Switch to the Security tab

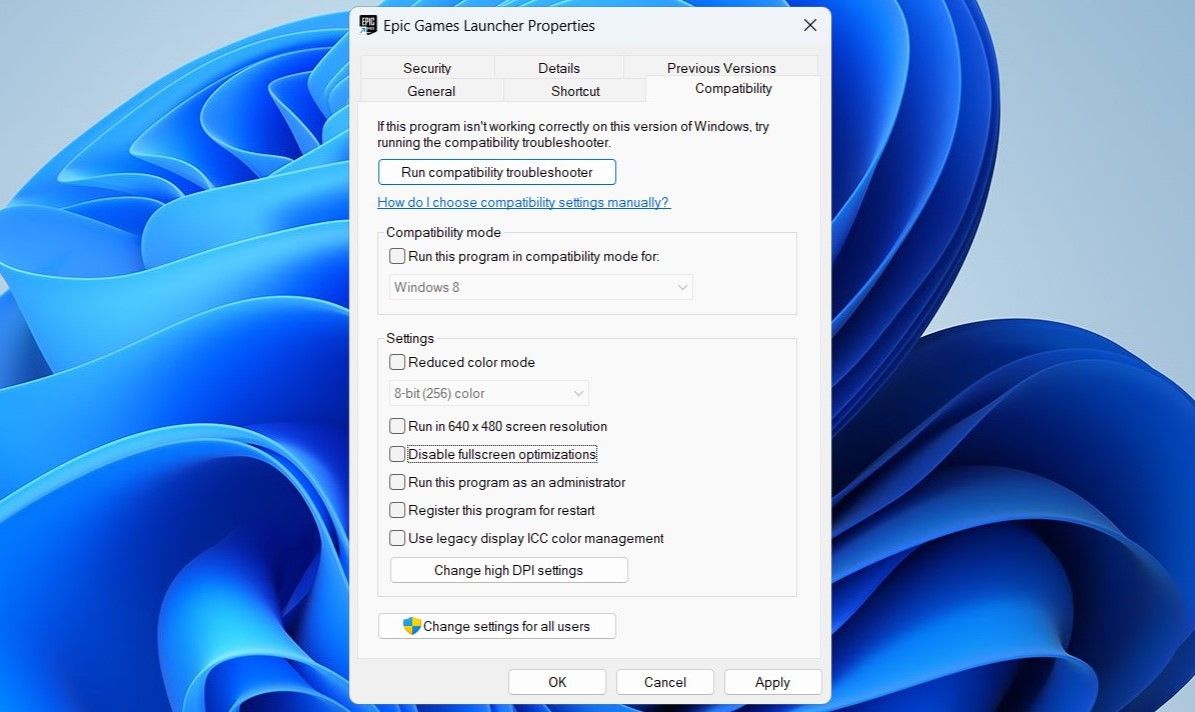(x=427, y=67)
